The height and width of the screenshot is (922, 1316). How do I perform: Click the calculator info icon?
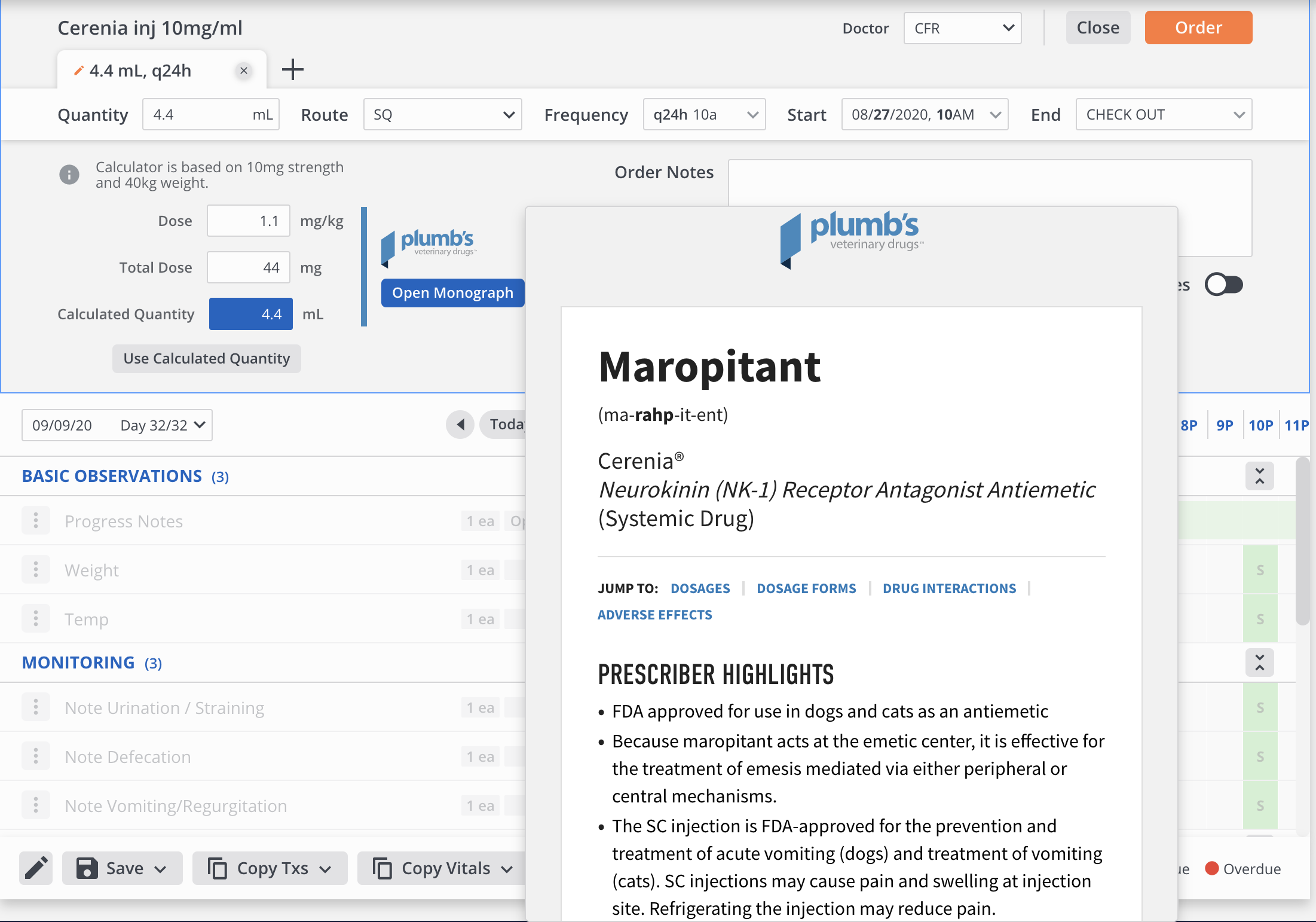(x=69, y=175)
